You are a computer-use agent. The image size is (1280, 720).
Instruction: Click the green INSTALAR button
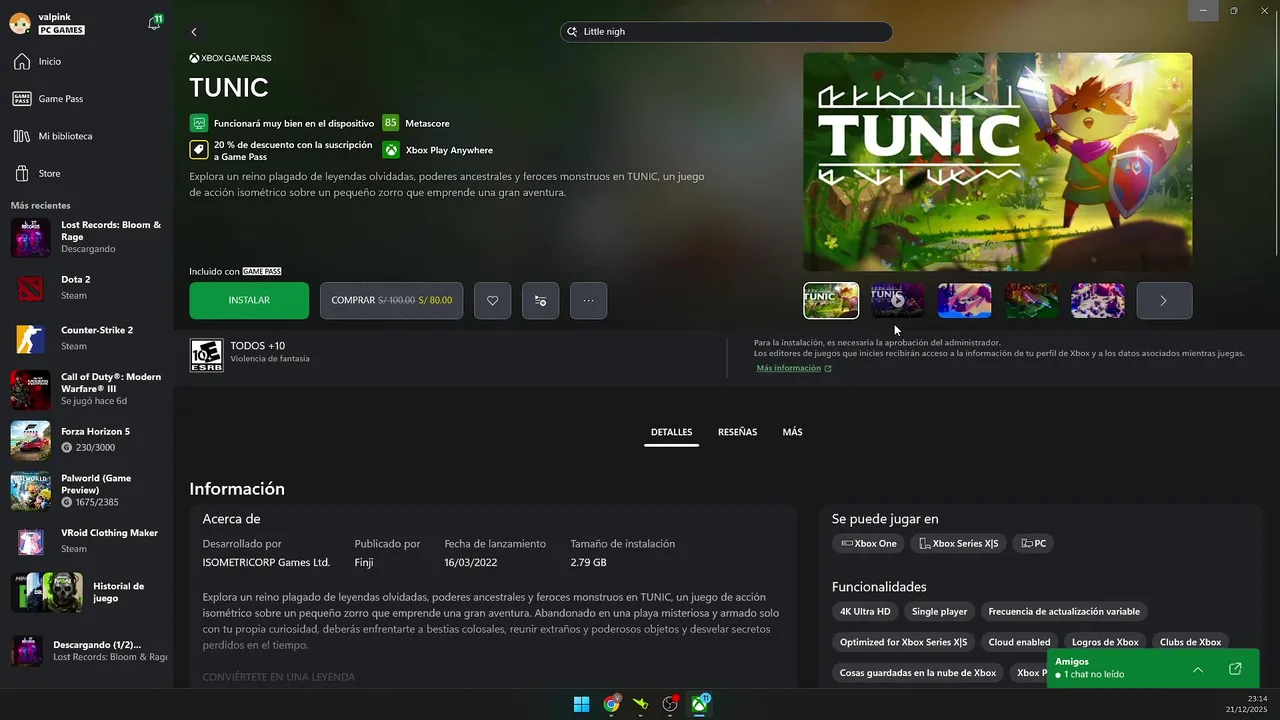249,300
